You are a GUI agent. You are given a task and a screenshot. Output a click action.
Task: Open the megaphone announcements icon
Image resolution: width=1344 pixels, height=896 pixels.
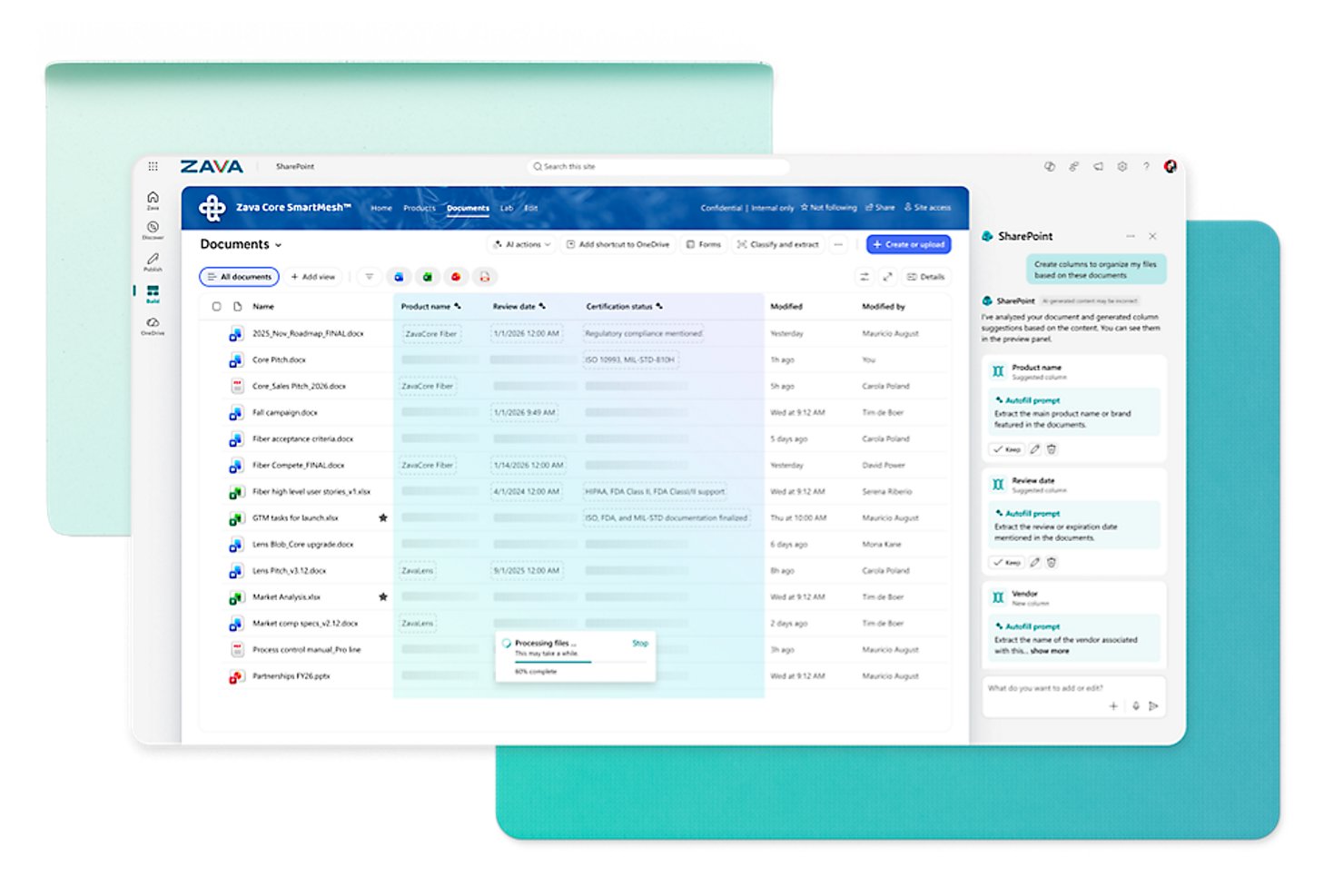(x=1098, y=166)
